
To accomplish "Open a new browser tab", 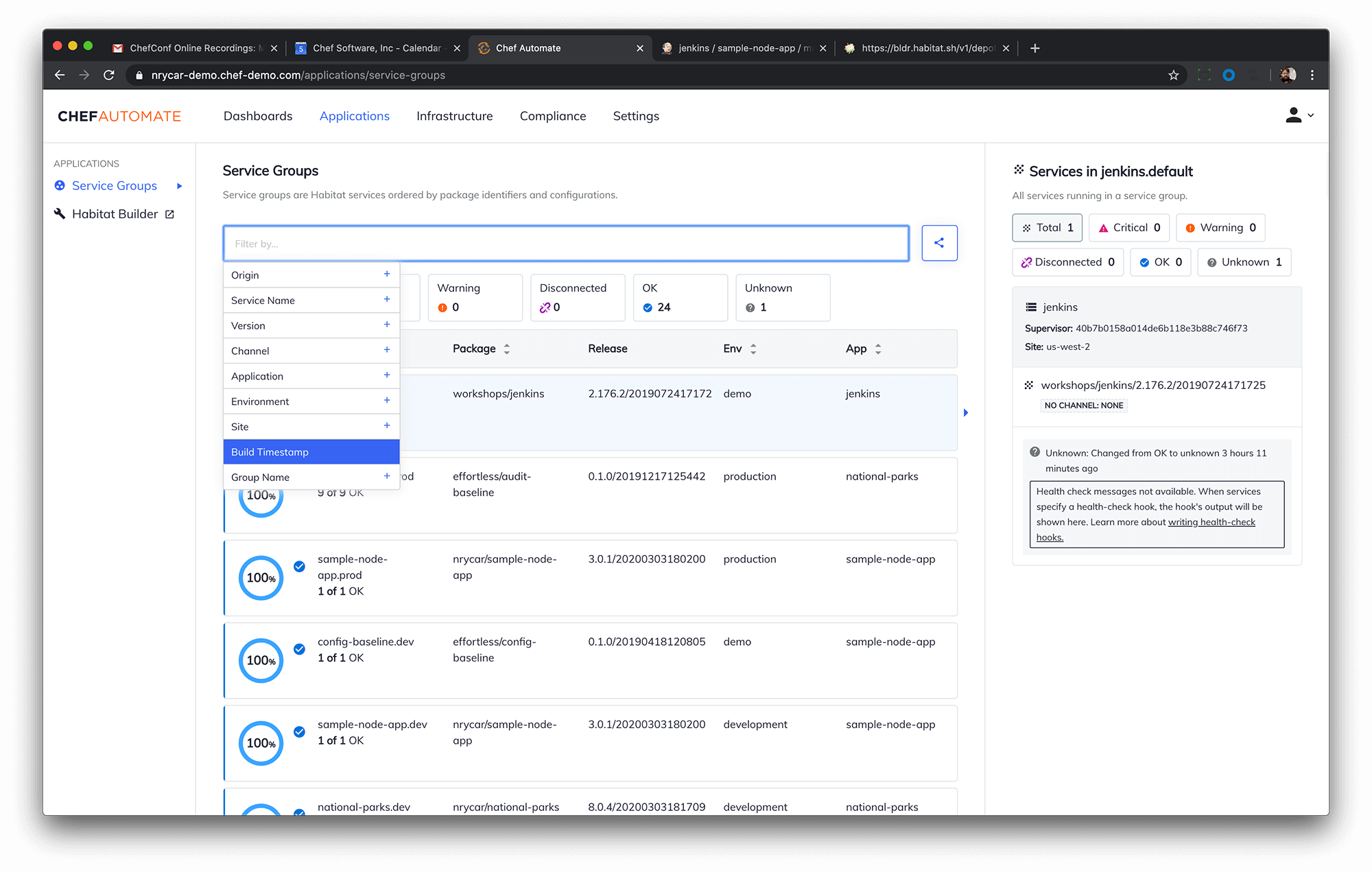I will tap(1035, 48).
